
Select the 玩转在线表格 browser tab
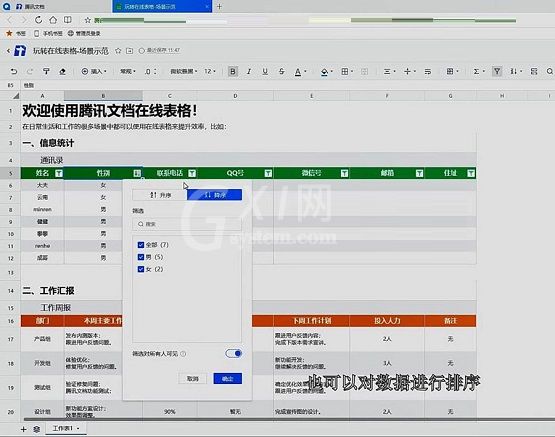pyautogui.click(x=162, y=6)
